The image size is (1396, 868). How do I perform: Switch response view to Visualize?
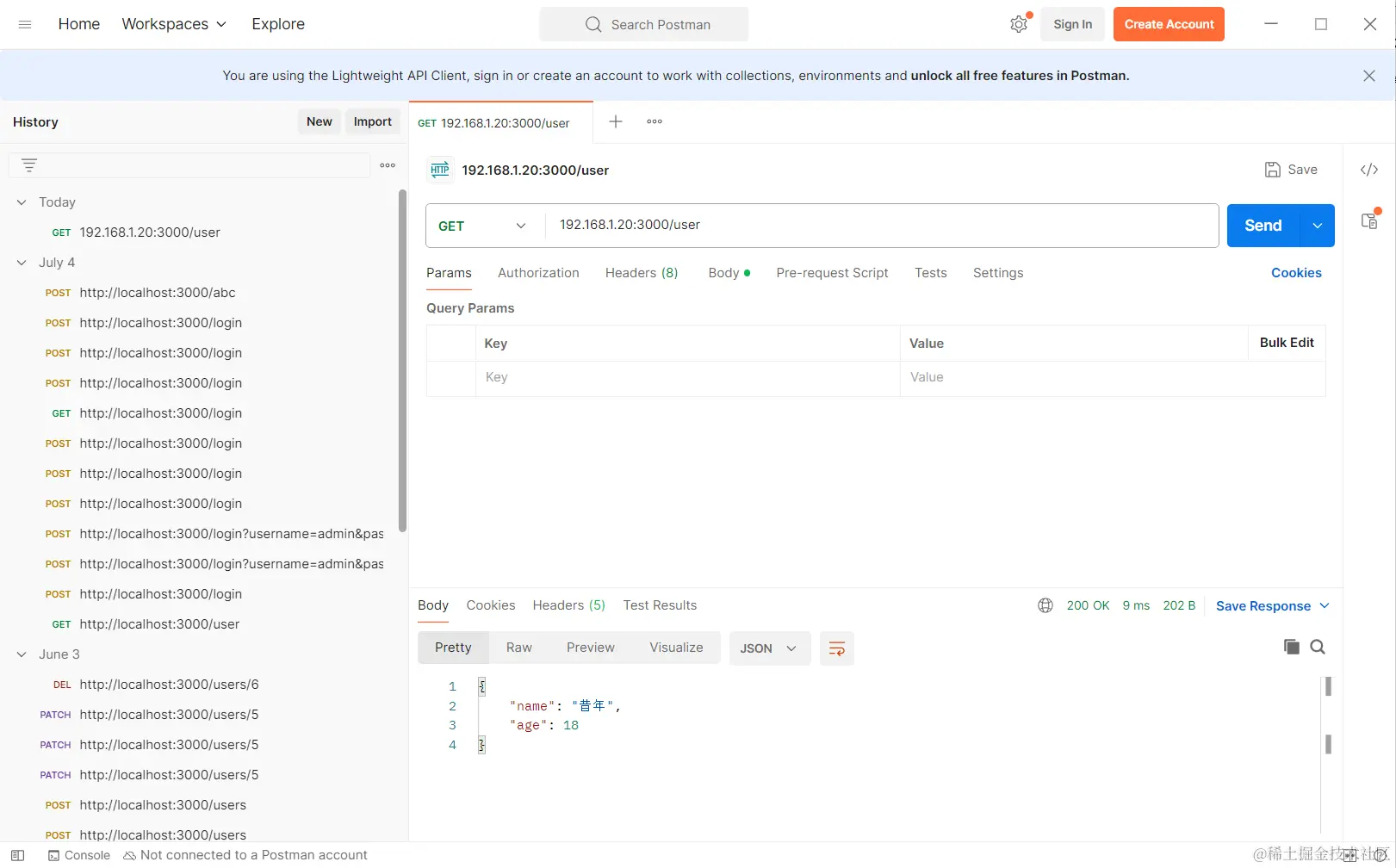pyautogui.click(x=676, y=648)
